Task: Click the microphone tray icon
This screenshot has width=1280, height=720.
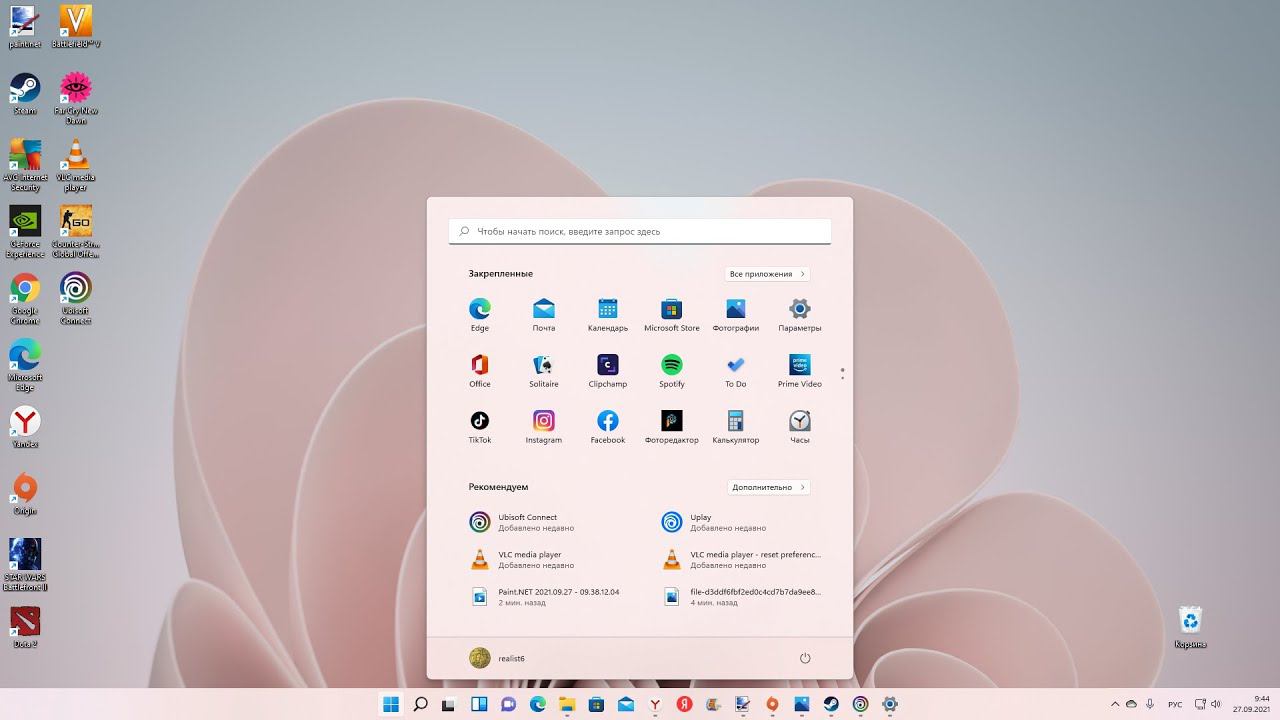Action: [x=1150, y=704]
